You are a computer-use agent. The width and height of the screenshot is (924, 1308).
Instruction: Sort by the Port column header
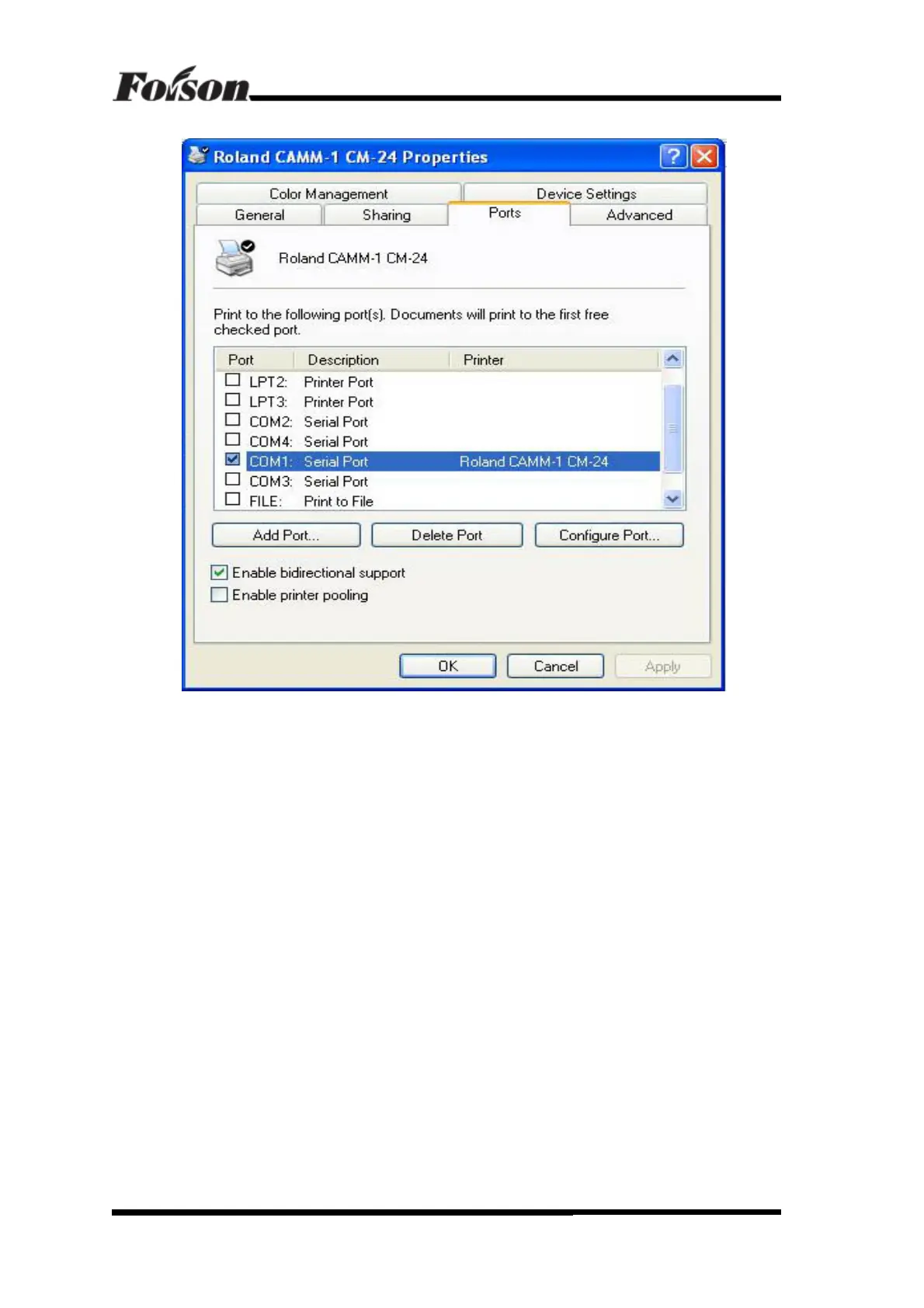(x=254, y=360)
